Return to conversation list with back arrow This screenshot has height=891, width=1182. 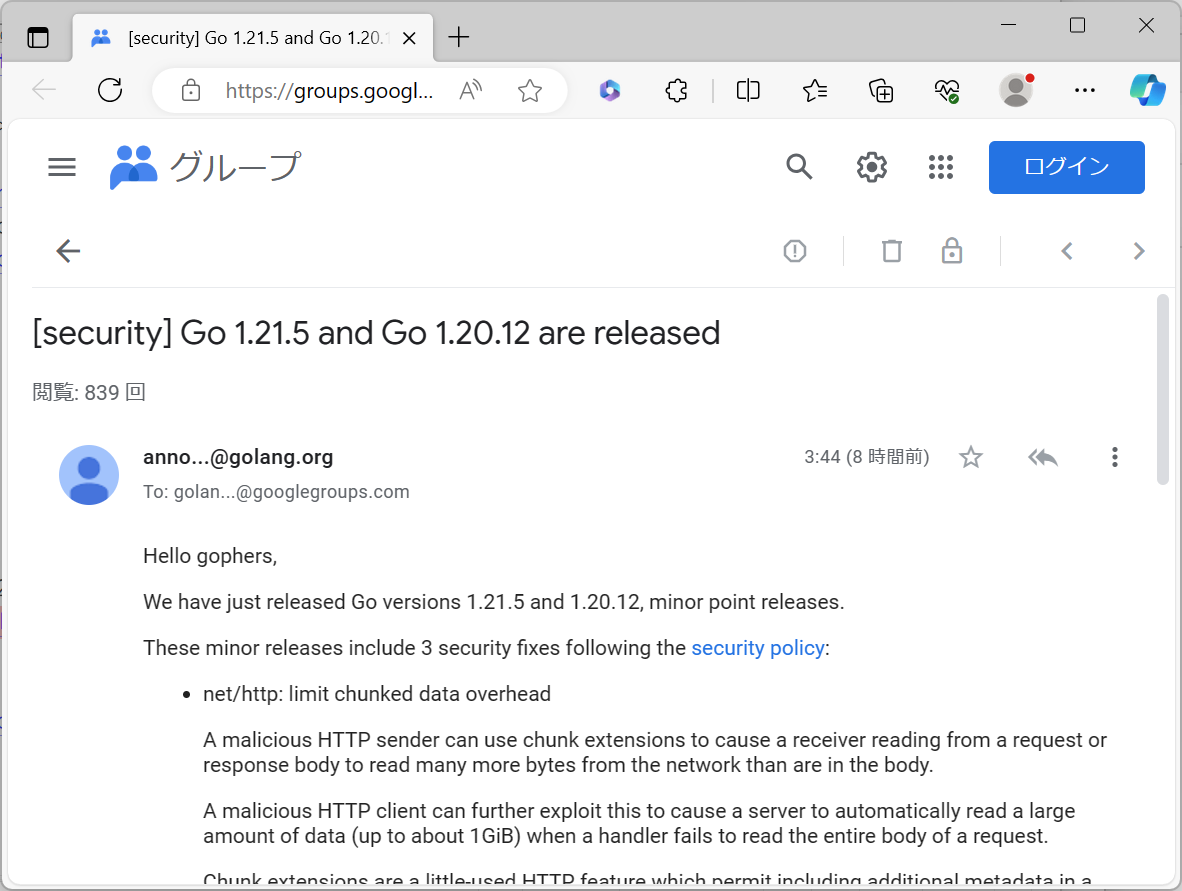67,251
